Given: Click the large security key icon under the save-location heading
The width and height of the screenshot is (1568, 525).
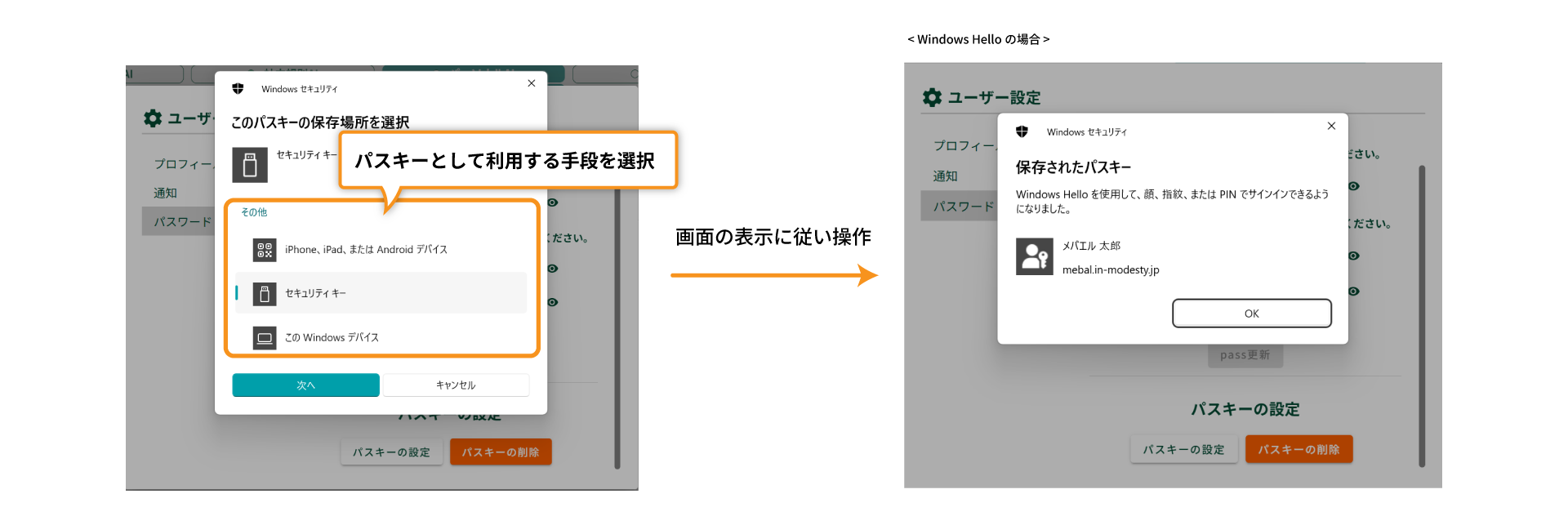Looking at the screenshot, I should pos(249,165).
